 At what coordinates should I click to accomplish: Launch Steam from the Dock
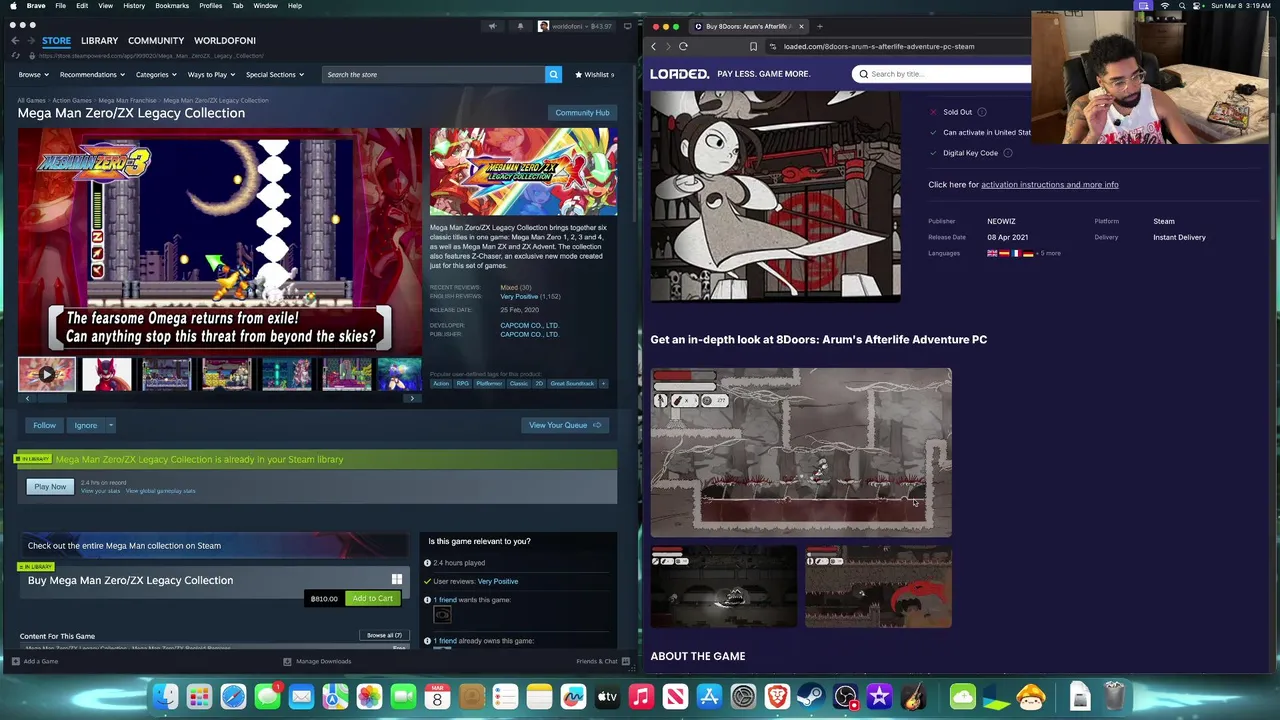click(x=811, y=696)
